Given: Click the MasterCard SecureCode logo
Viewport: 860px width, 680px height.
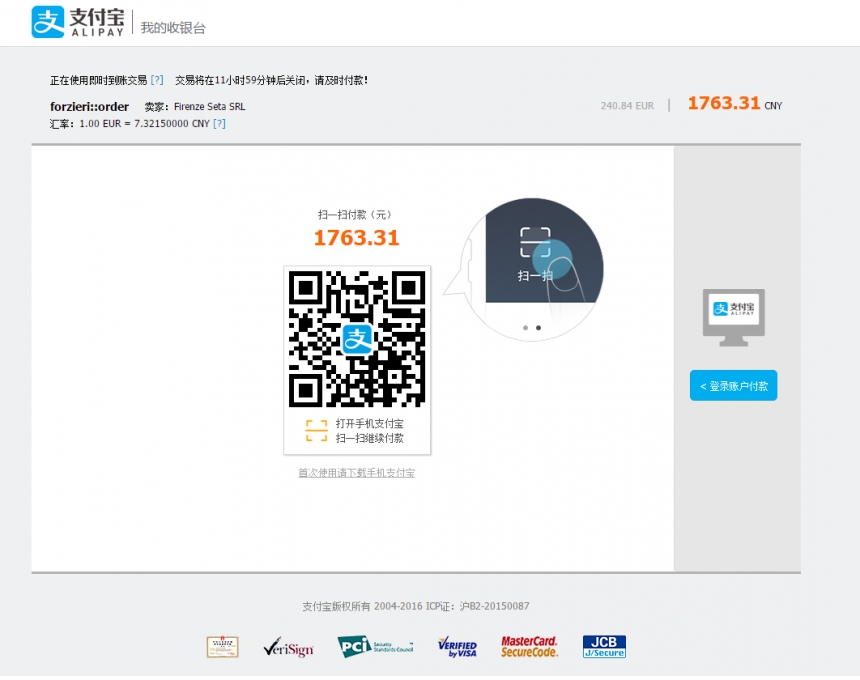Looking at the screenshot, I should [529, 647].
